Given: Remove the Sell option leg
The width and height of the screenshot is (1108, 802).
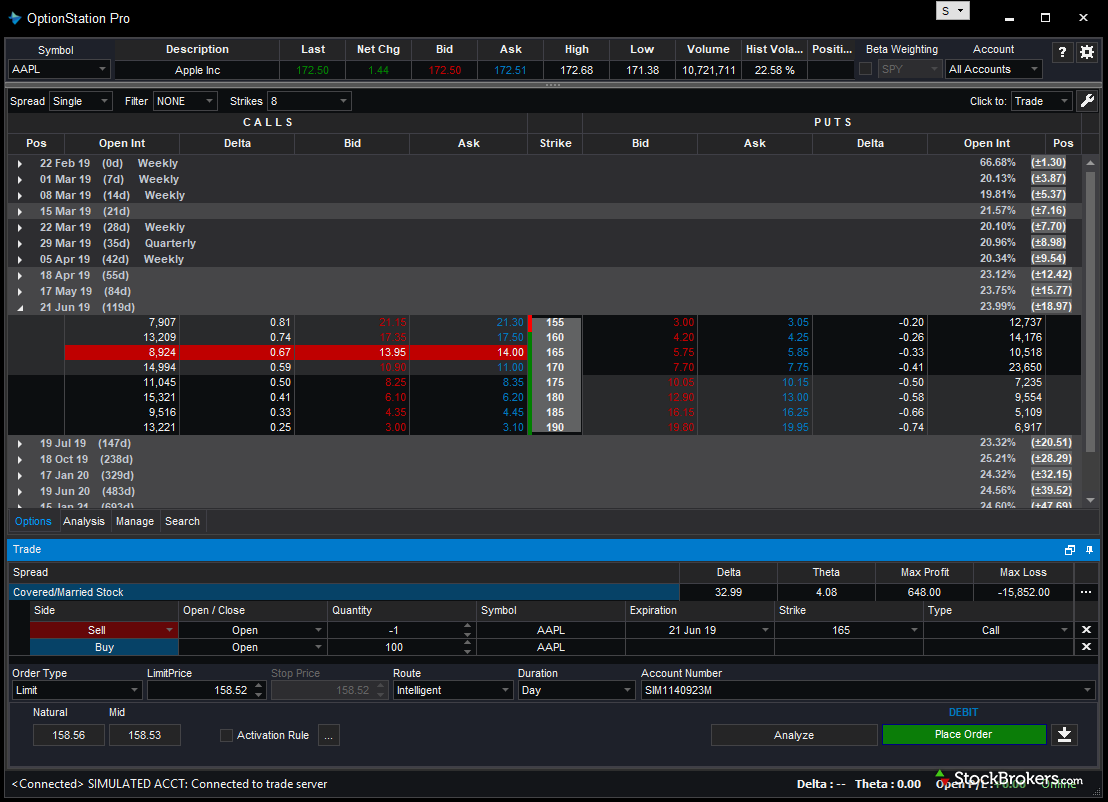Looking at the screenshot, I should [1086, 630].
